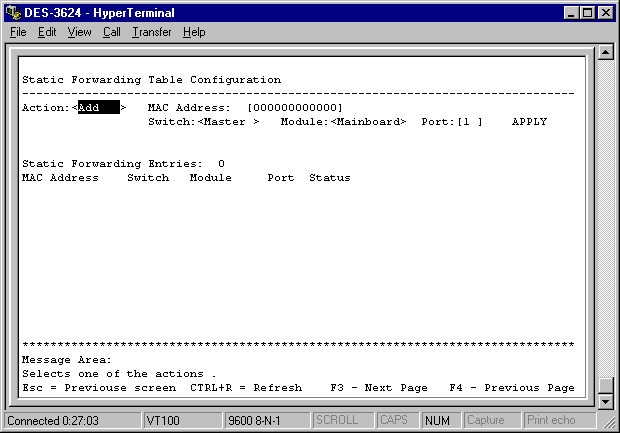Click the vertical scrollbar thumb
The width and height of the screenshot is (620, 435).
tap(604, 386)
